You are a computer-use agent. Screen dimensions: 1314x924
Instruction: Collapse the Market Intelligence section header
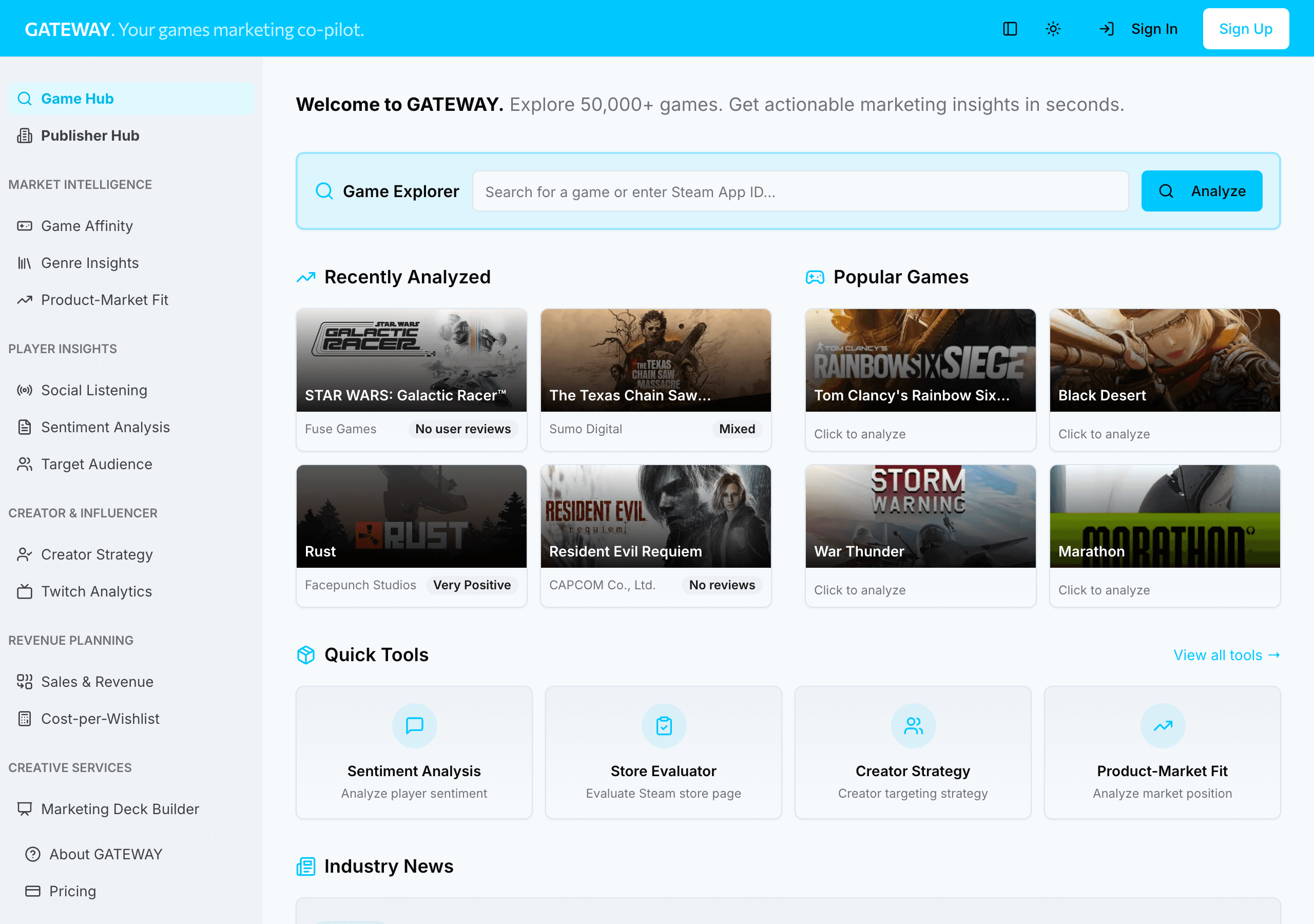pos(80,184)
